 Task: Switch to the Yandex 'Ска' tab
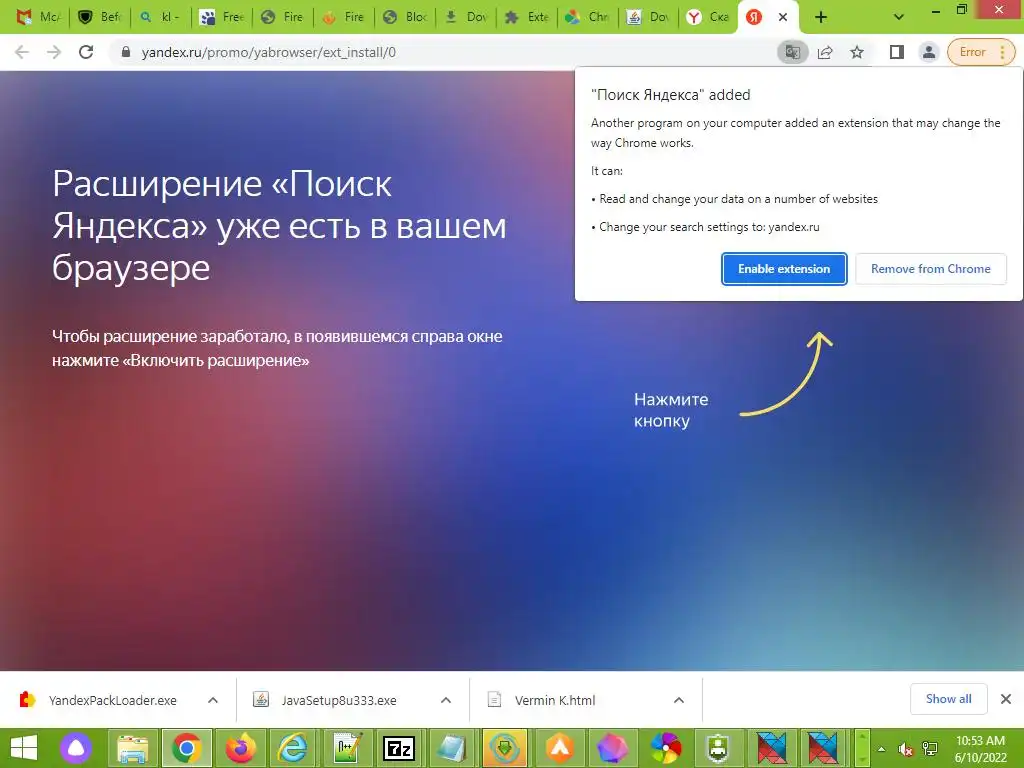click(709, 17)
